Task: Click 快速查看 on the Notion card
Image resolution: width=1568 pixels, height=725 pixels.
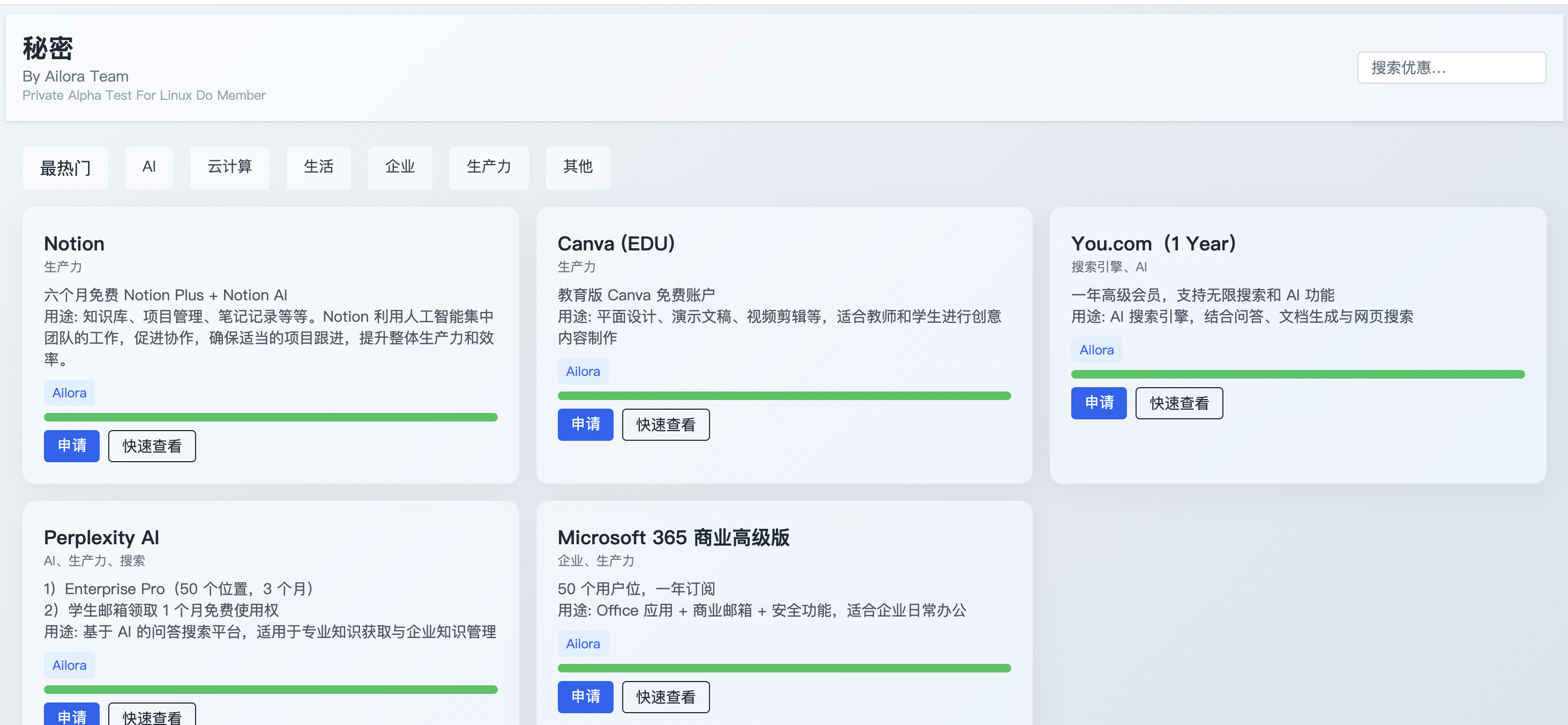Action: tap(152, 446)
